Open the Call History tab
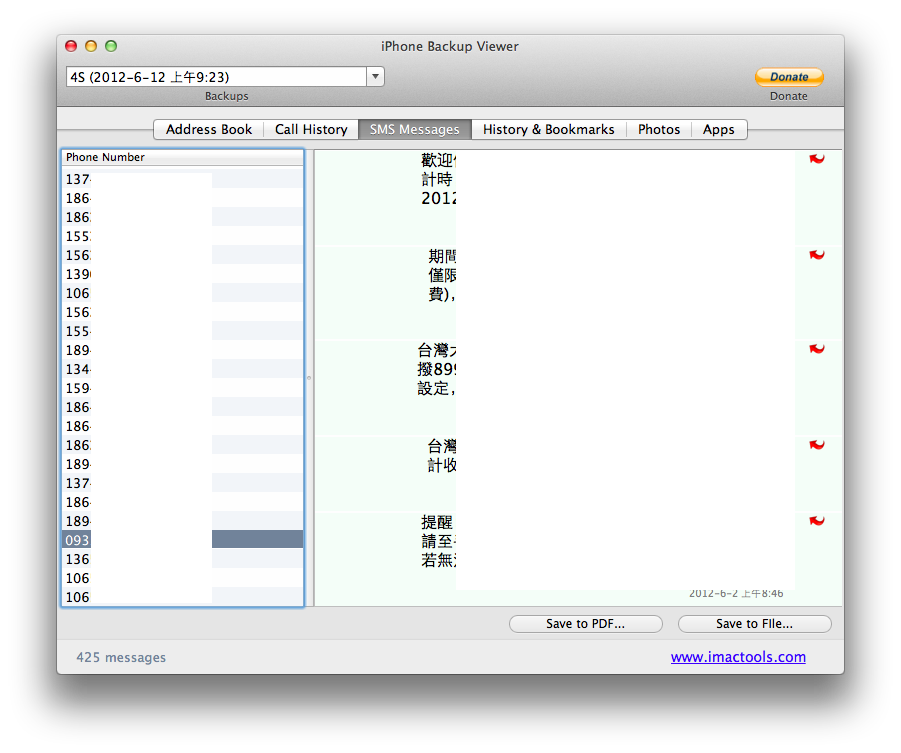 coord(311,129)
